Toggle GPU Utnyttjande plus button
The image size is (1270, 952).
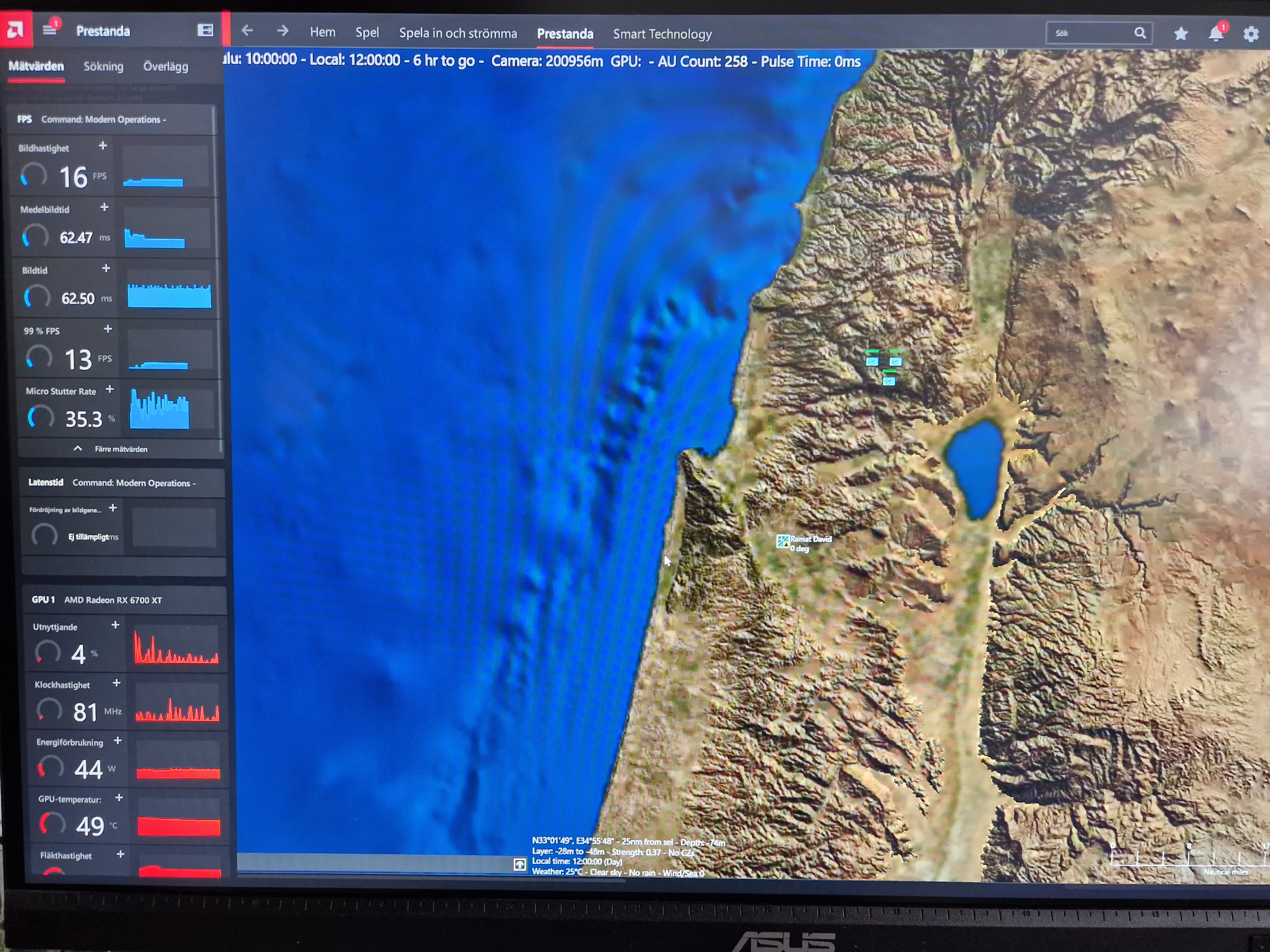115,624
